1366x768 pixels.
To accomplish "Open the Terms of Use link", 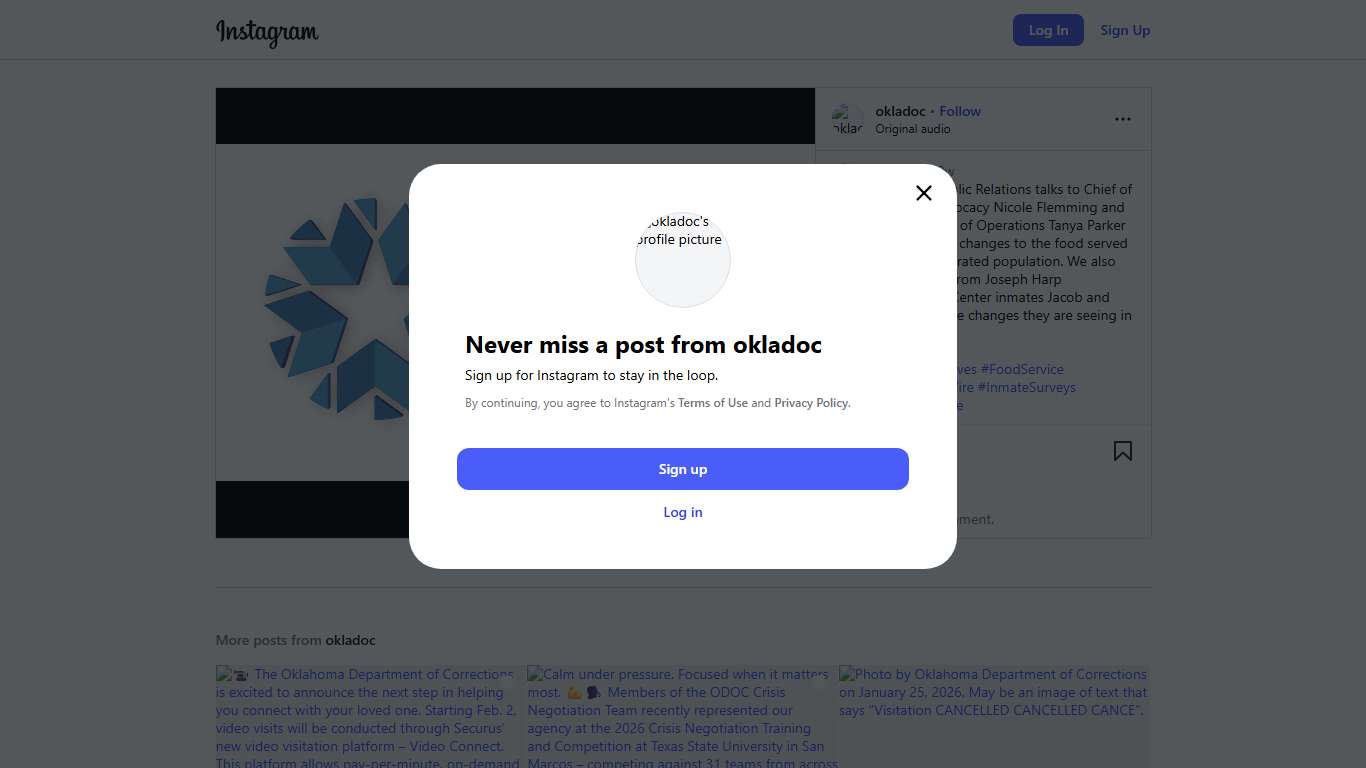I will click(713, 403).
